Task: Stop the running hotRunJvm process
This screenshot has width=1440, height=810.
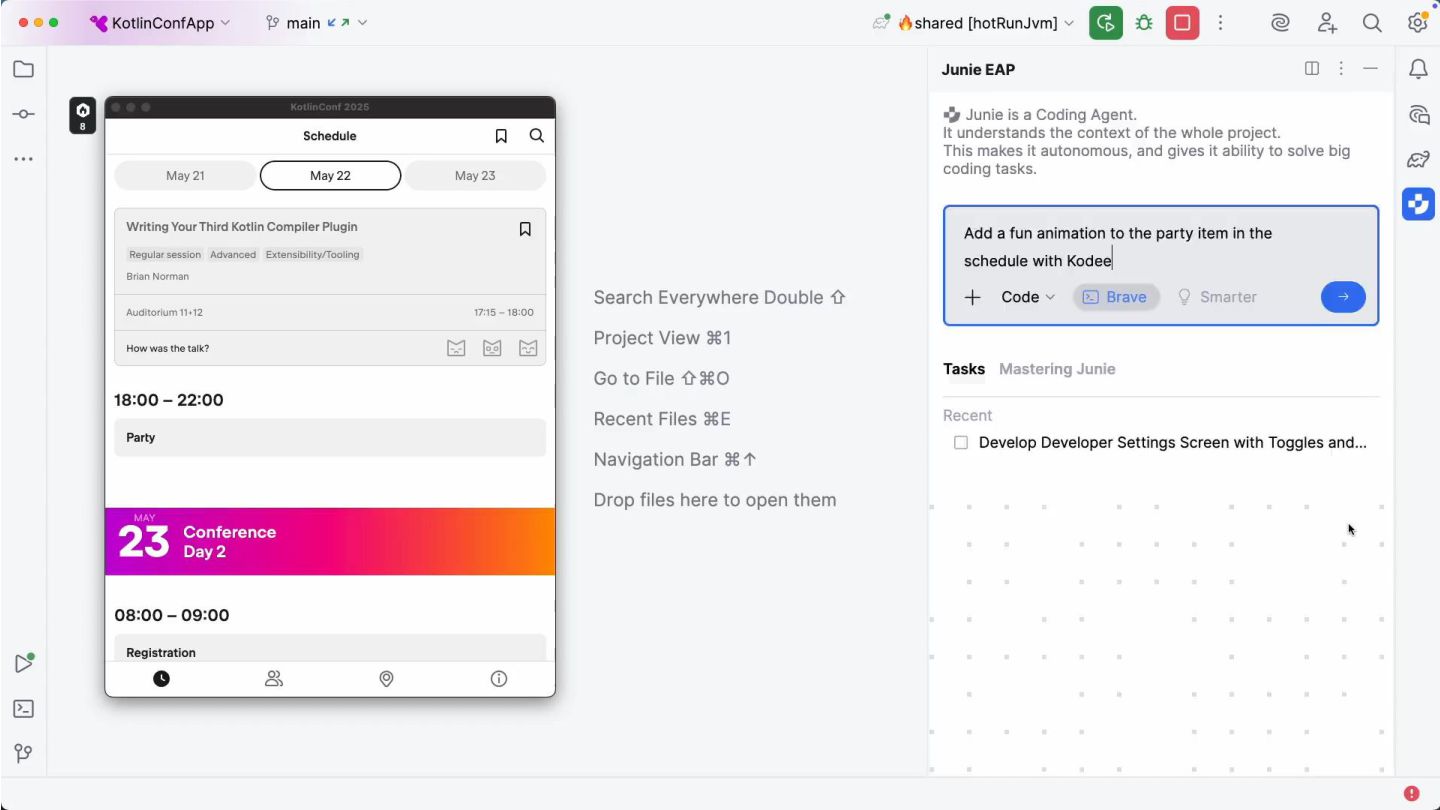Action: [1182, 23]
